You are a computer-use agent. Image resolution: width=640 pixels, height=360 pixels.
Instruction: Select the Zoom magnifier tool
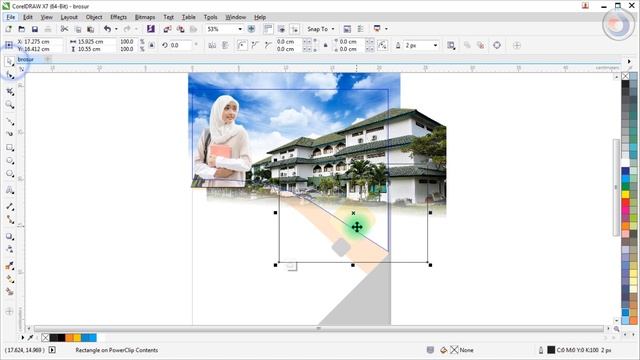click(x=10, y=105)
